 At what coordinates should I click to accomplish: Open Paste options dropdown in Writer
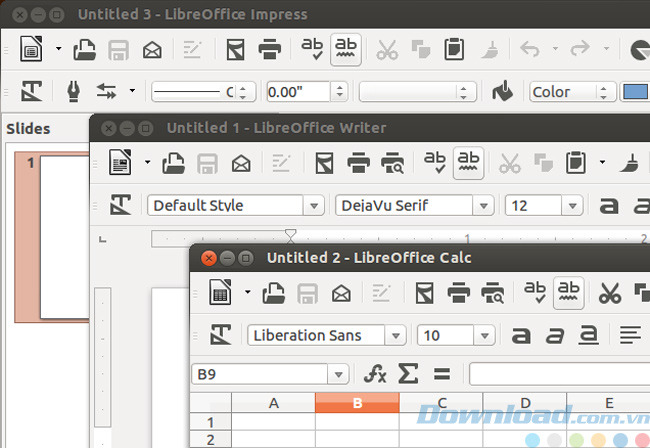(602, 162)
